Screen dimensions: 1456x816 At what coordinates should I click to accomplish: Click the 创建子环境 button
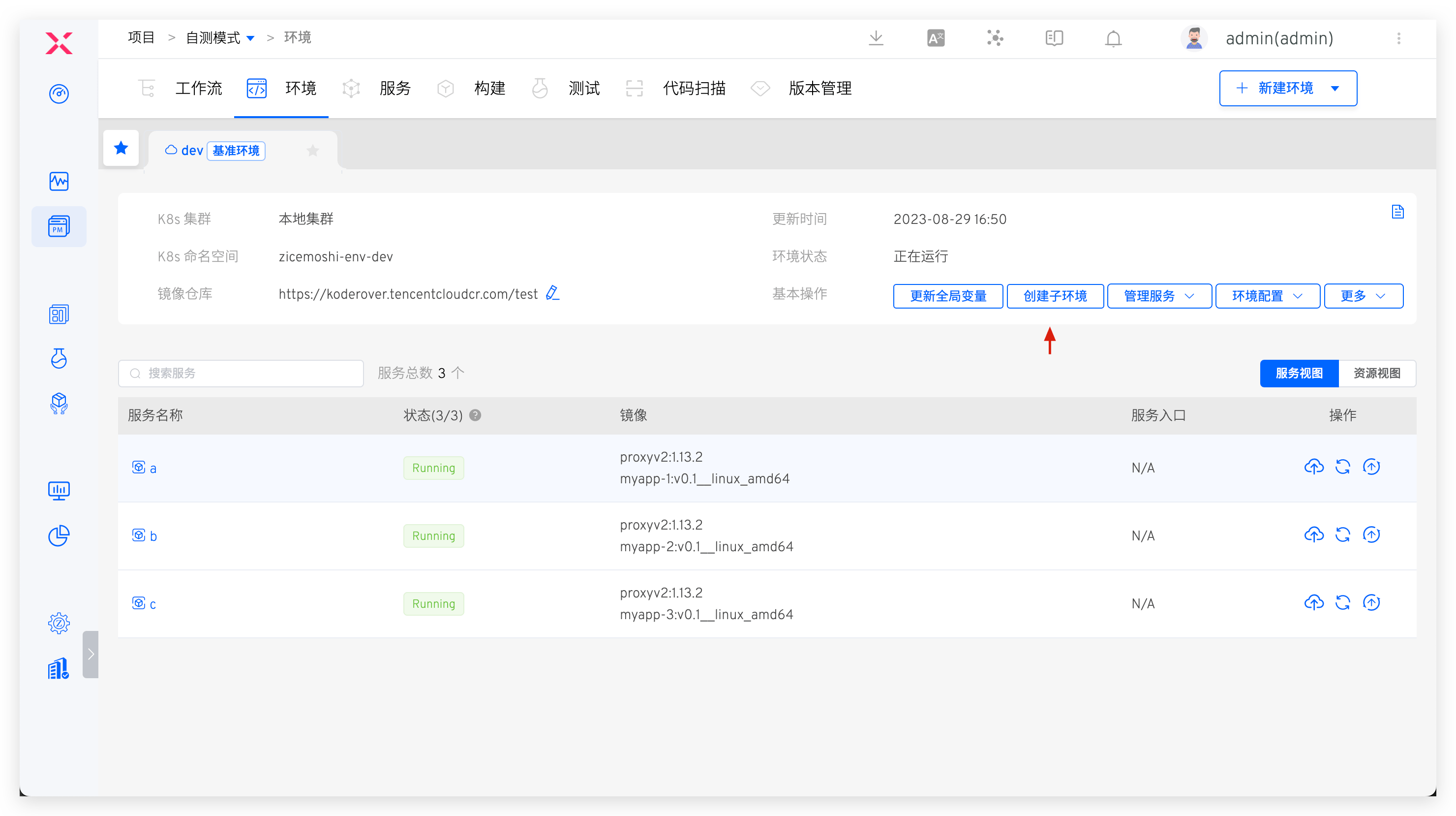pos(1055,296)
